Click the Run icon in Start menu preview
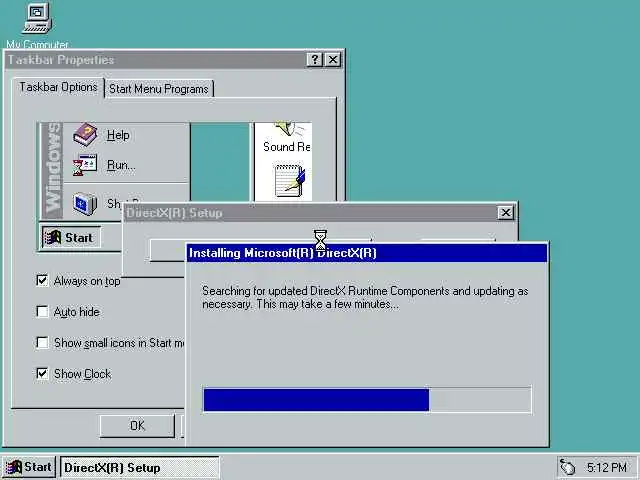 (85, 165)
